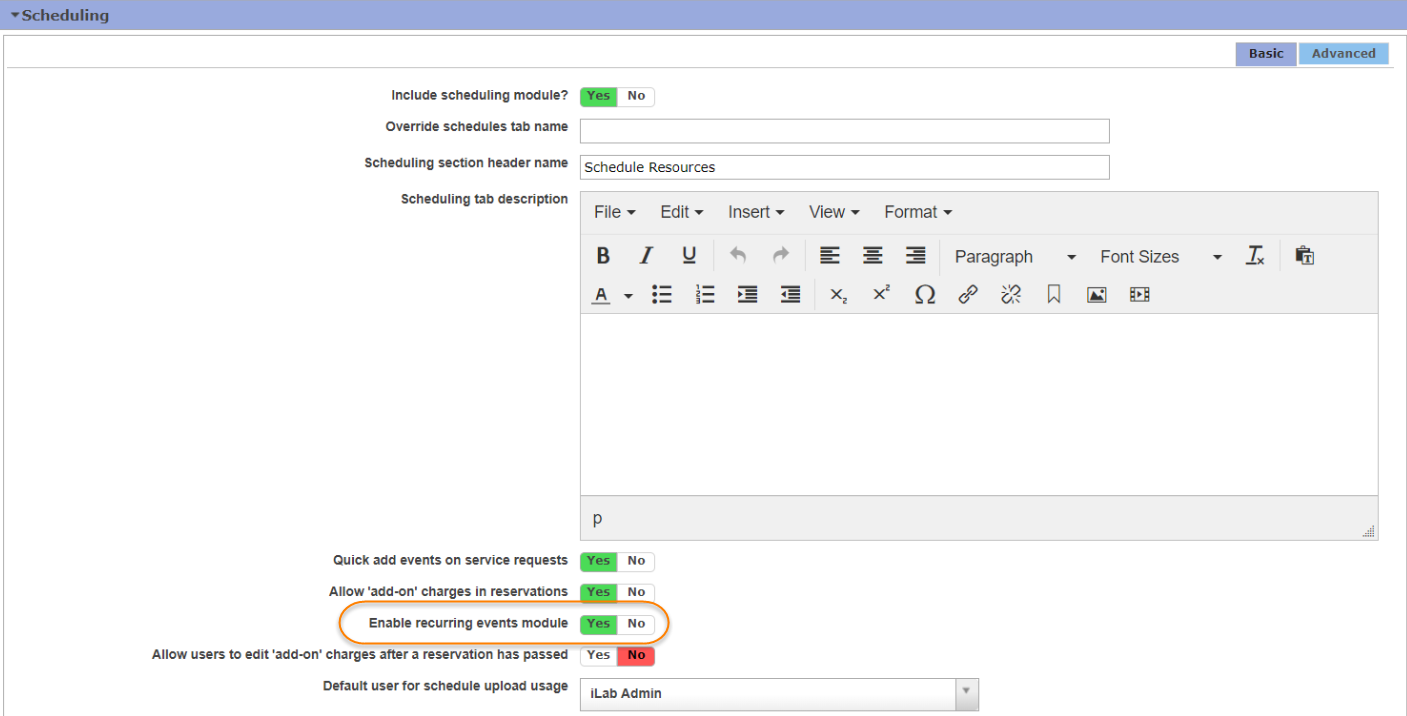1407x716 pixels.
Task: Clear formatting with the Tx icon
Action: tap(1255, 256)
